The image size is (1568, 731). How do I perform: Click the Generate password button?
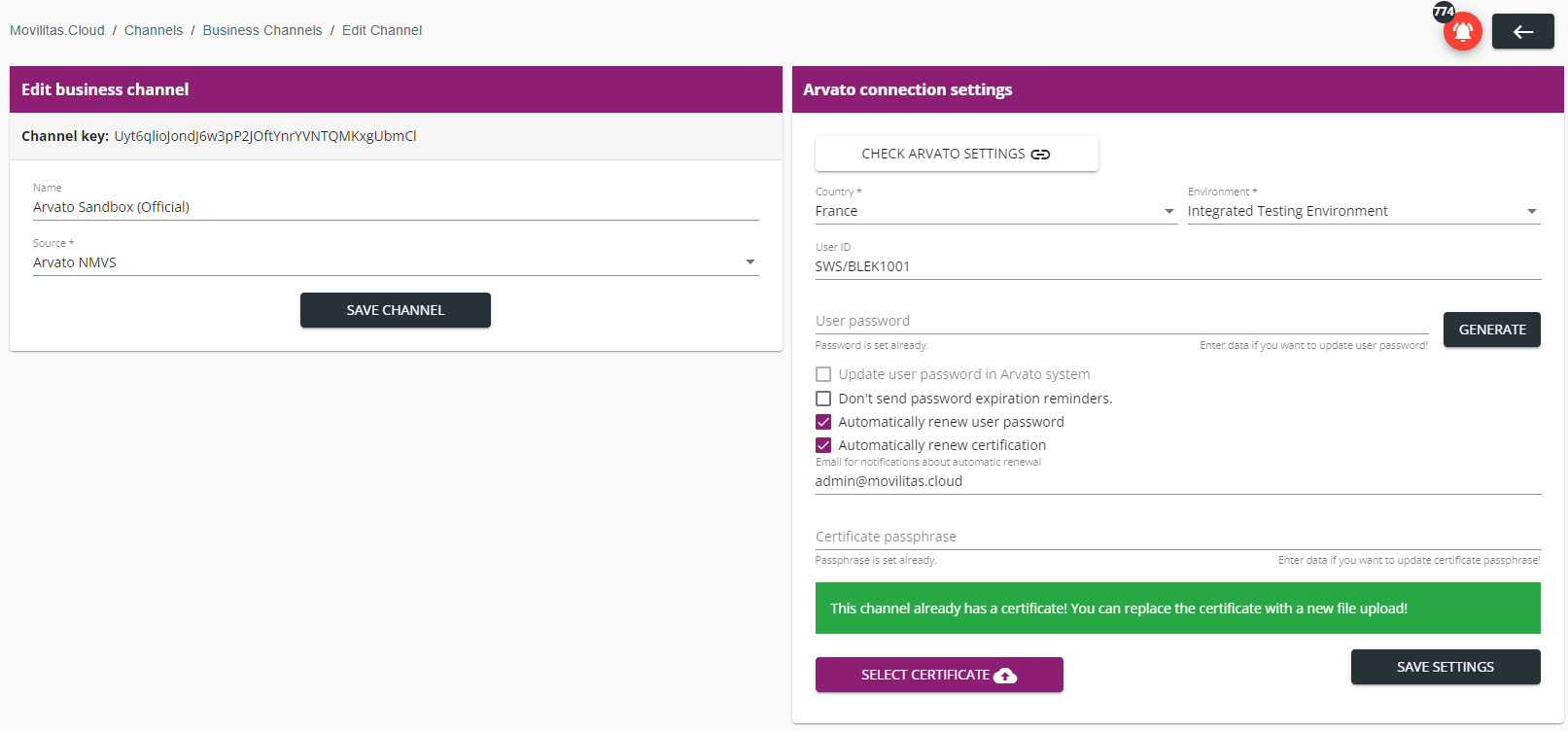(x=1491, y=330)
